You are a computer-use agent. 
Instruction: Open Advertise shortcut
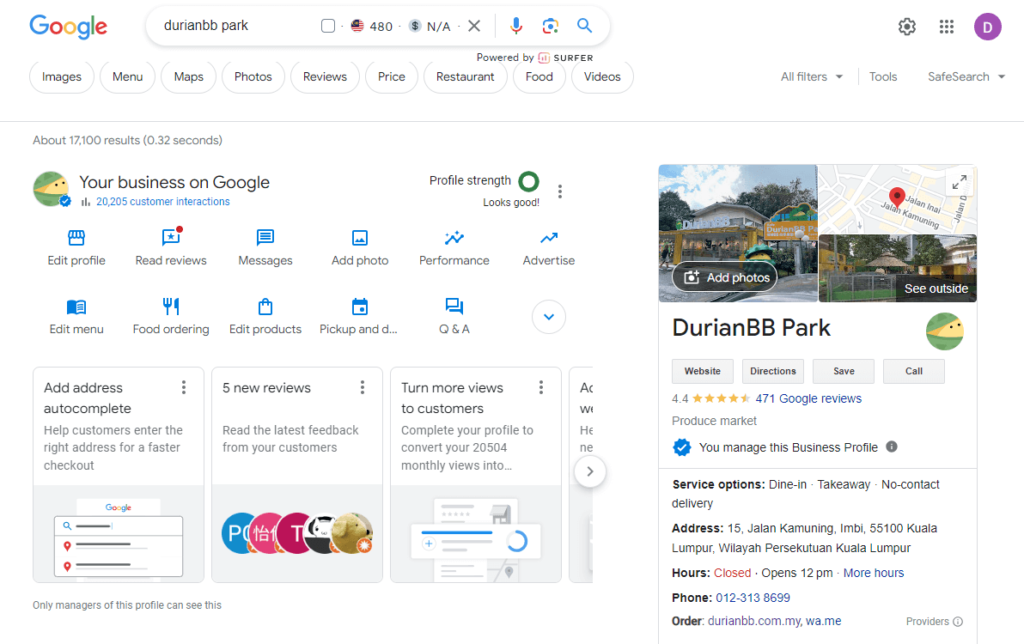click(549, 248)
